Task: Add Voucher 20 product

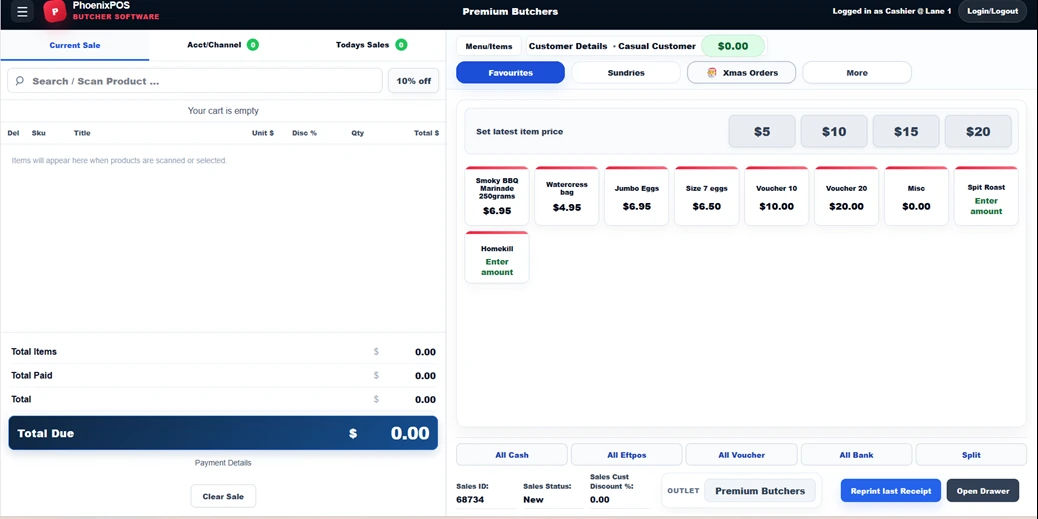Action: [x=846, y=196]
